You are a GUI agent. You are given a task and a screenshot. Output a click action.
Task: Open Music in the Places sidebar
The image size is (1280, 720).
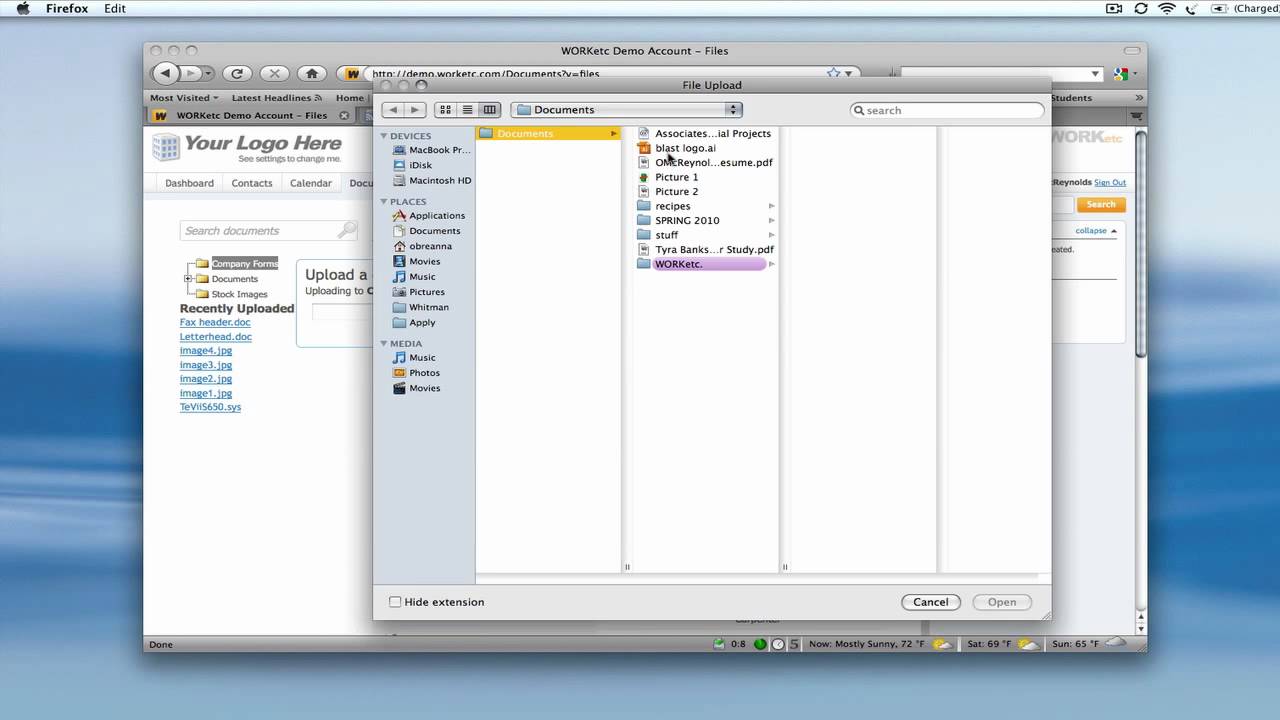click(x=414, y=276)
